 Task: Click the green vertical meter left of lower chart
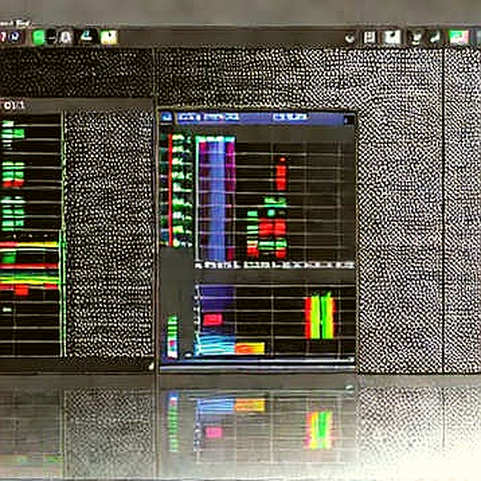click(x=172, y=336)
